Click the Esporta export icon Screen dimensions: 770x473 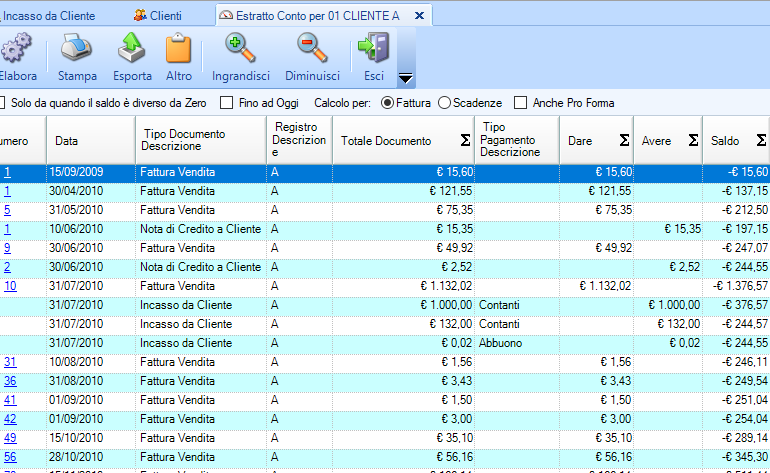[132, 48]
